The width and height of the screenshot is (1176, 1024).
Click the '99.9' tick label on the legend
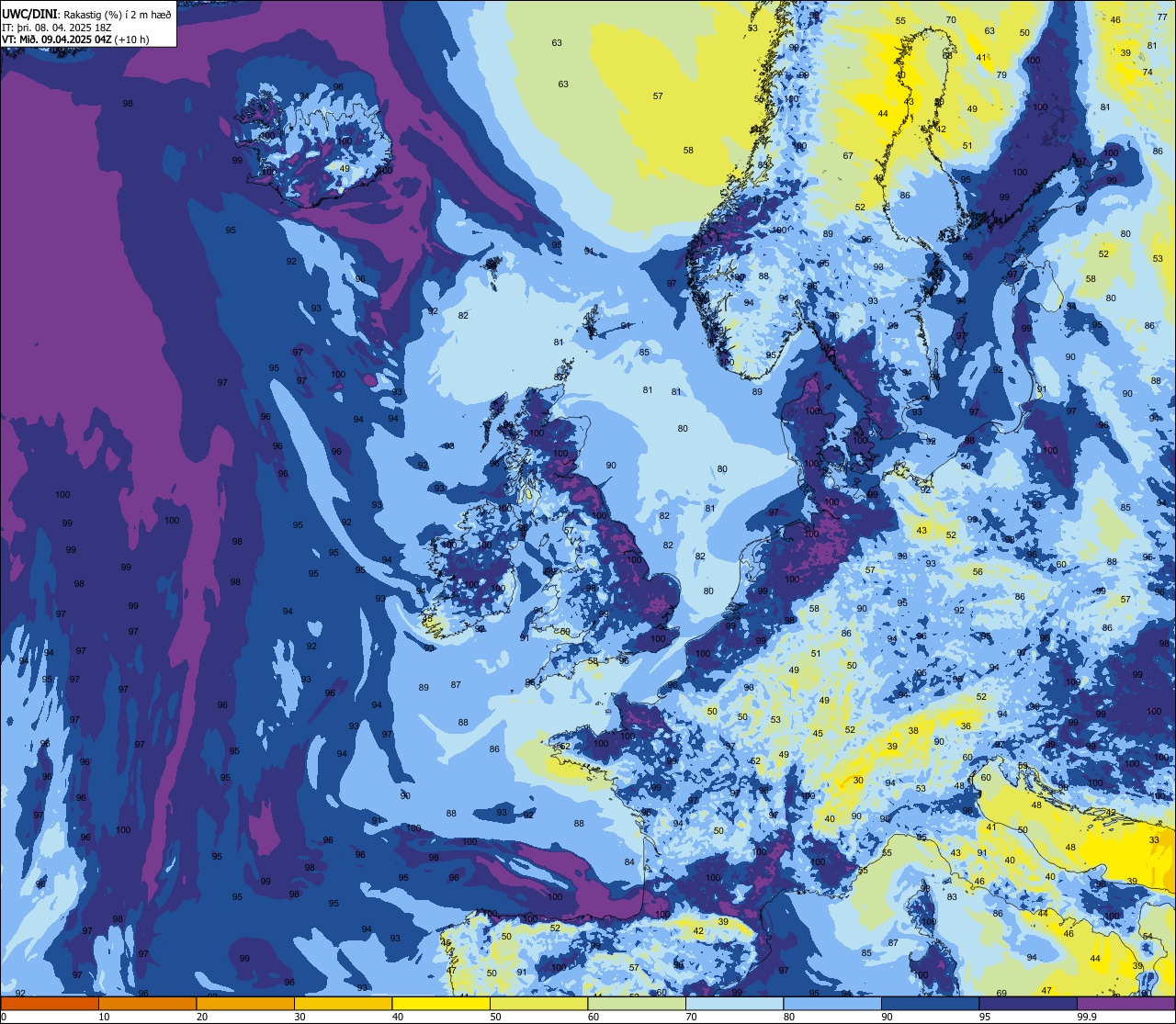[1088, 1017]
